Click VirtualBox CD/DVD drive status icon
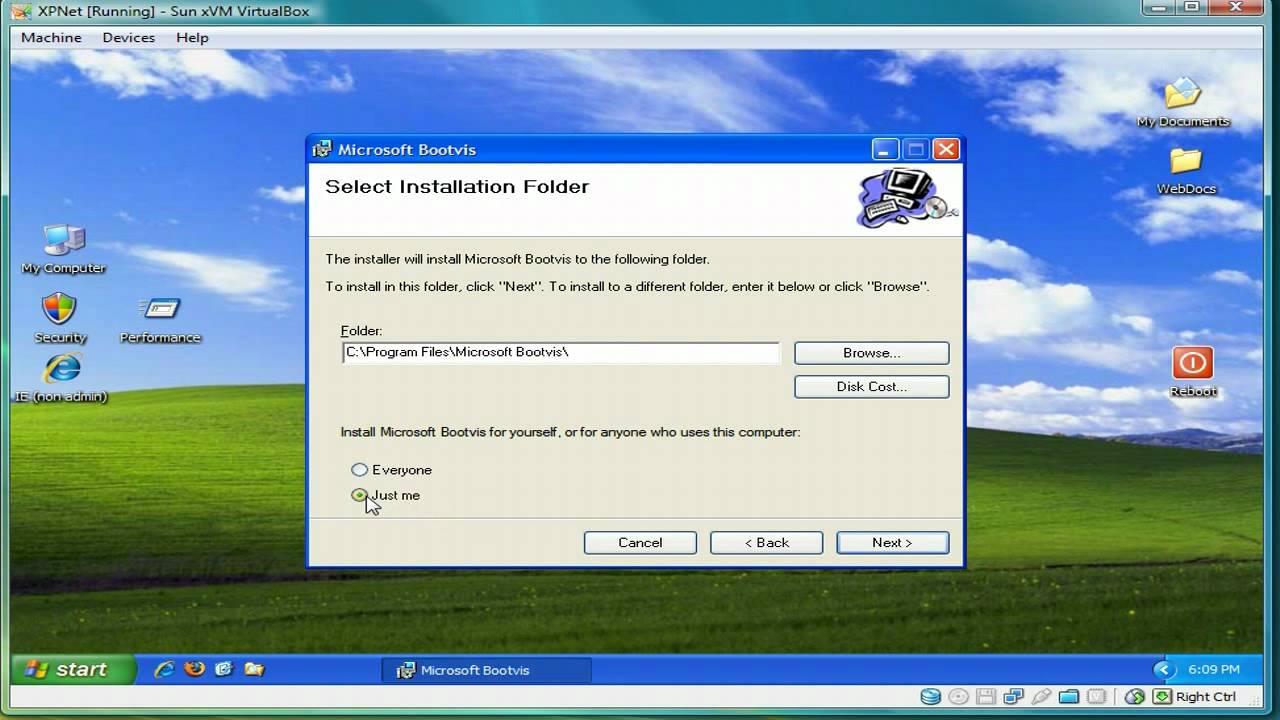Screen dimensions: 1280x720 (x=958, y=697)
